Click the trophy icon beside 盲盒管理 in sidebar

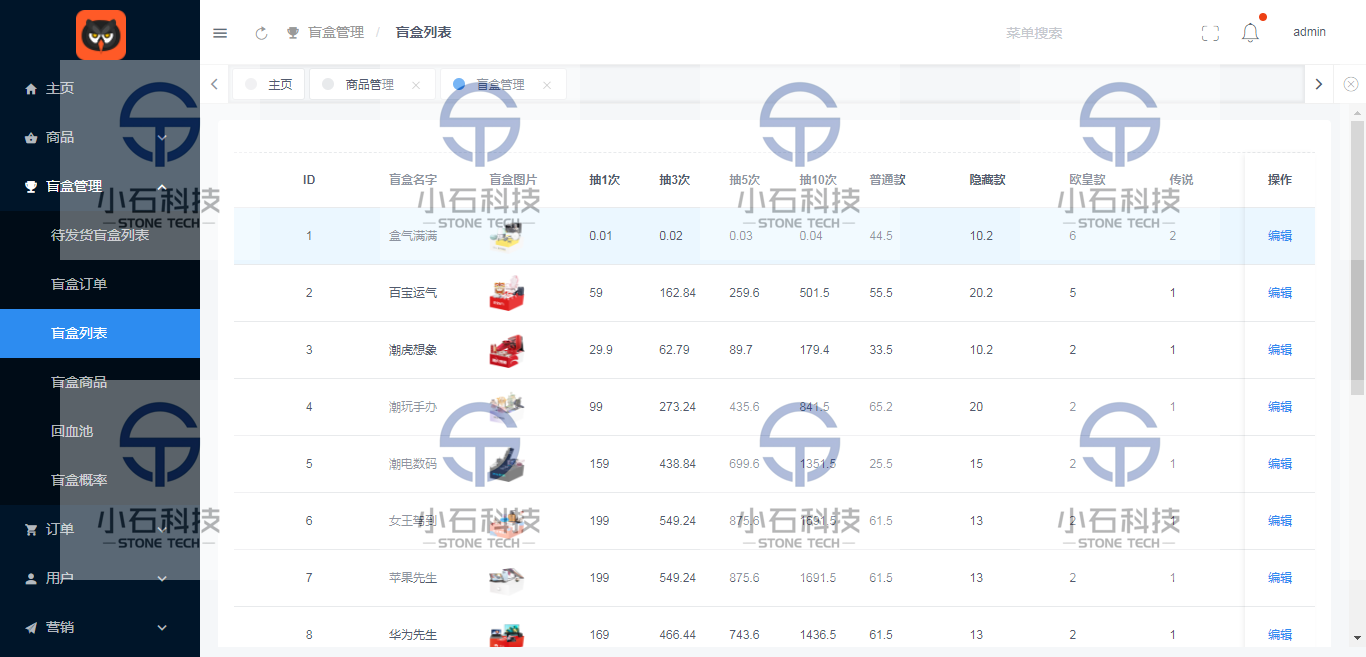point(31,186)
